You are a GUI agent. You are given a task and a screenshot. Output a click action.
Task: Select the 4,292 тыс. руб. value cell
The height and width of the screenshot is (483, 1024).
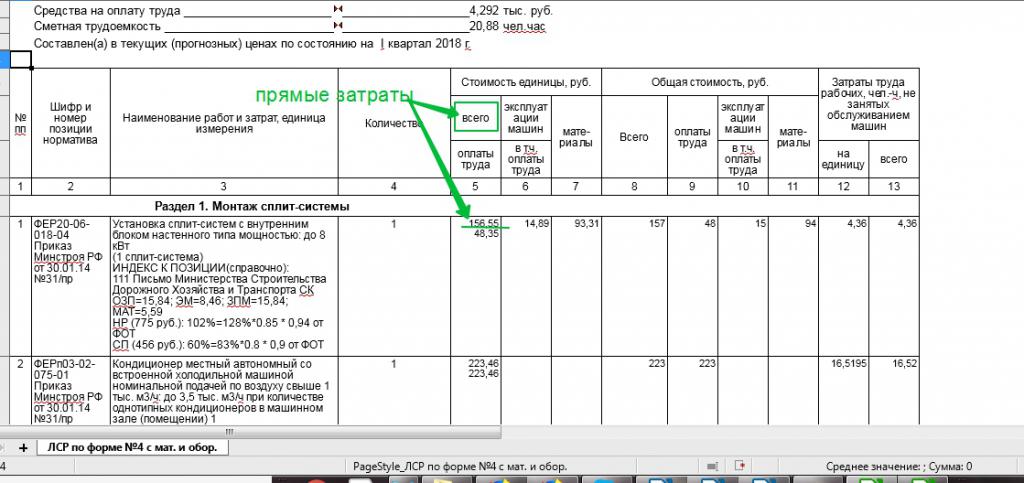510,11
